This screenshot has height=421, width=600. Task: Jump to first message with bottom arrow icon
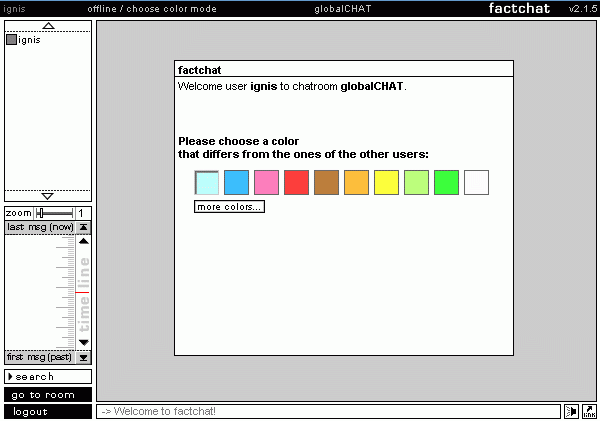(x=84, y=357)
